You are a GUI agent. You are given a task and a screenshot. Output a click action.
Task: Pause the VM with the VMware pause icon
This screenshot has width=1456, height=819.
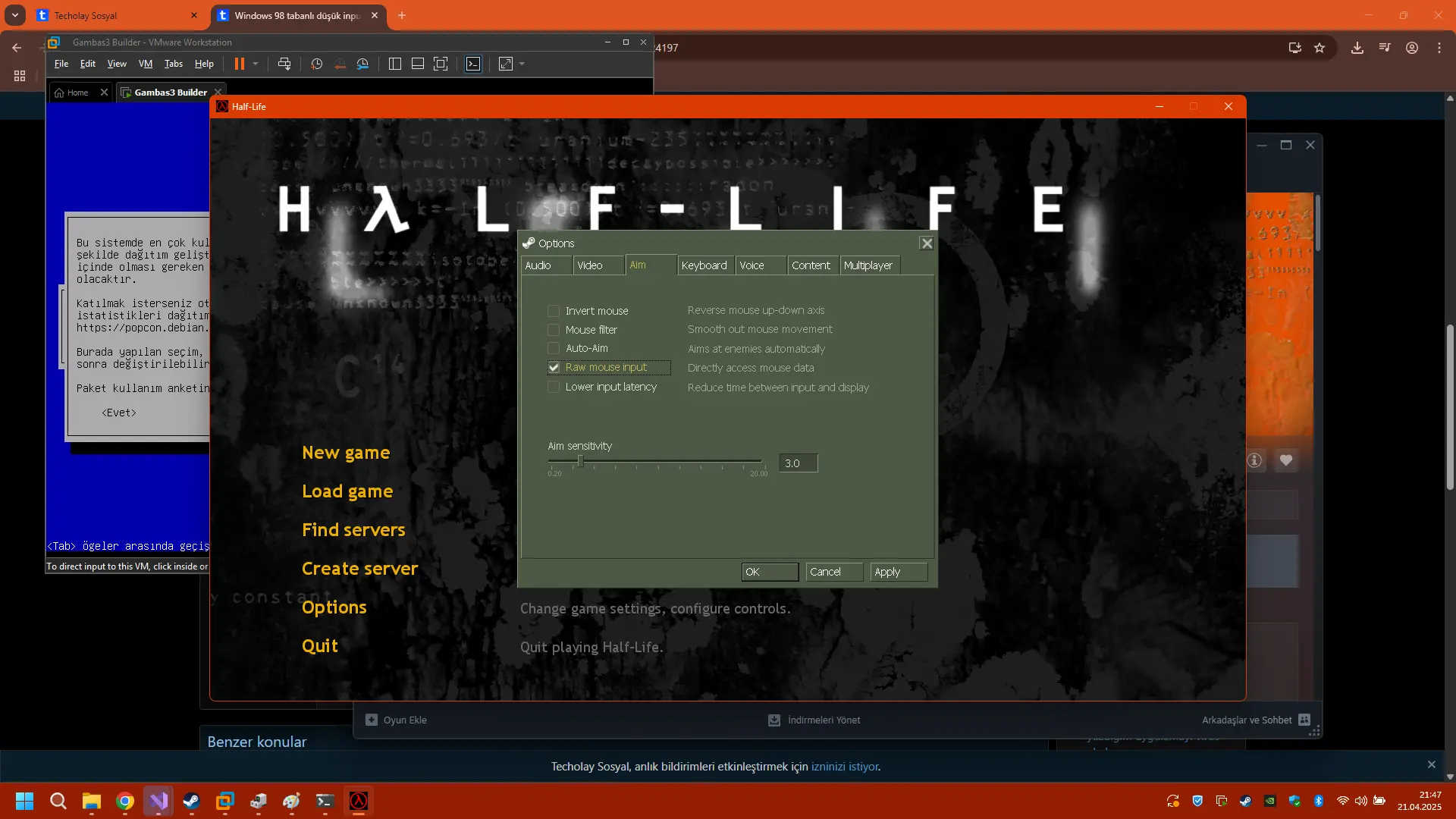click(240, 64)
